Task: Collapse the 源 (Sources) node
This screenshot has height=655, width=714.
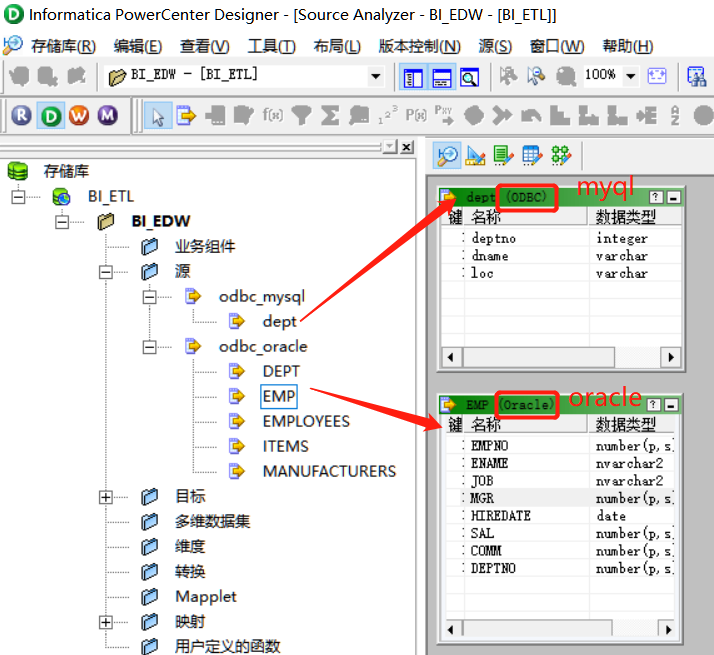Action: (x=106, y=272)
